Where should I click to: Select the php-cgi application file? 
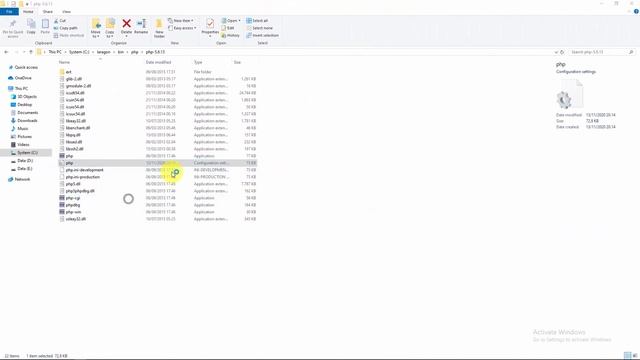73,198
